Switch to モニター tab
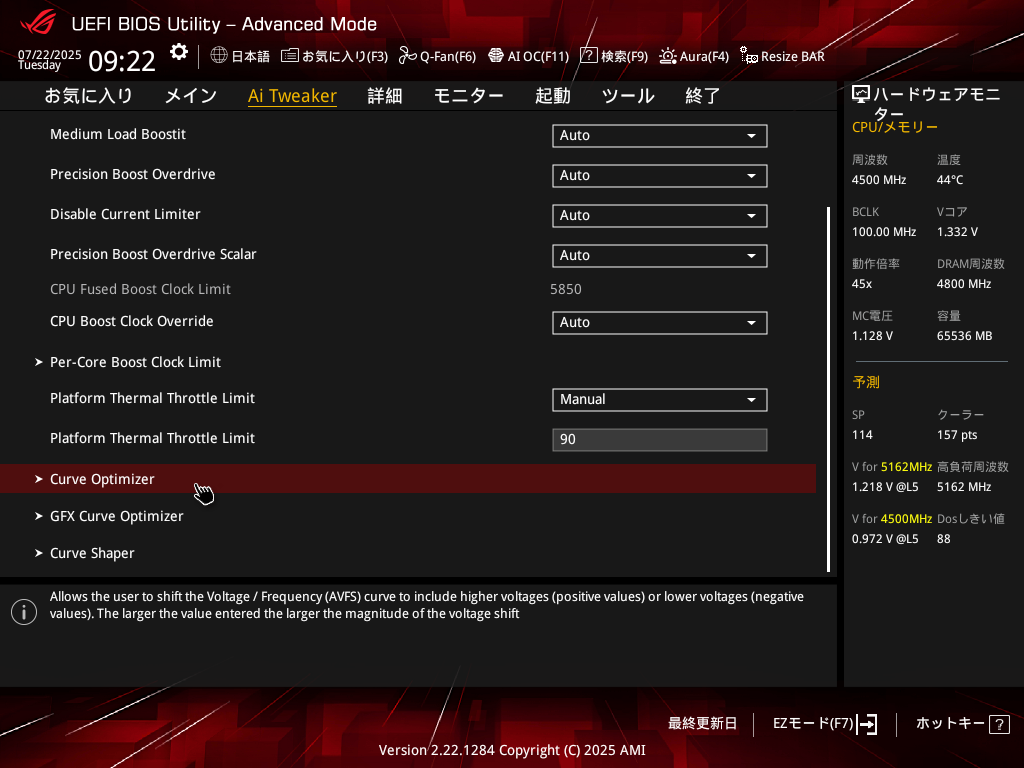The height and width of the screenshot is (768, 1024). [468, 96]
